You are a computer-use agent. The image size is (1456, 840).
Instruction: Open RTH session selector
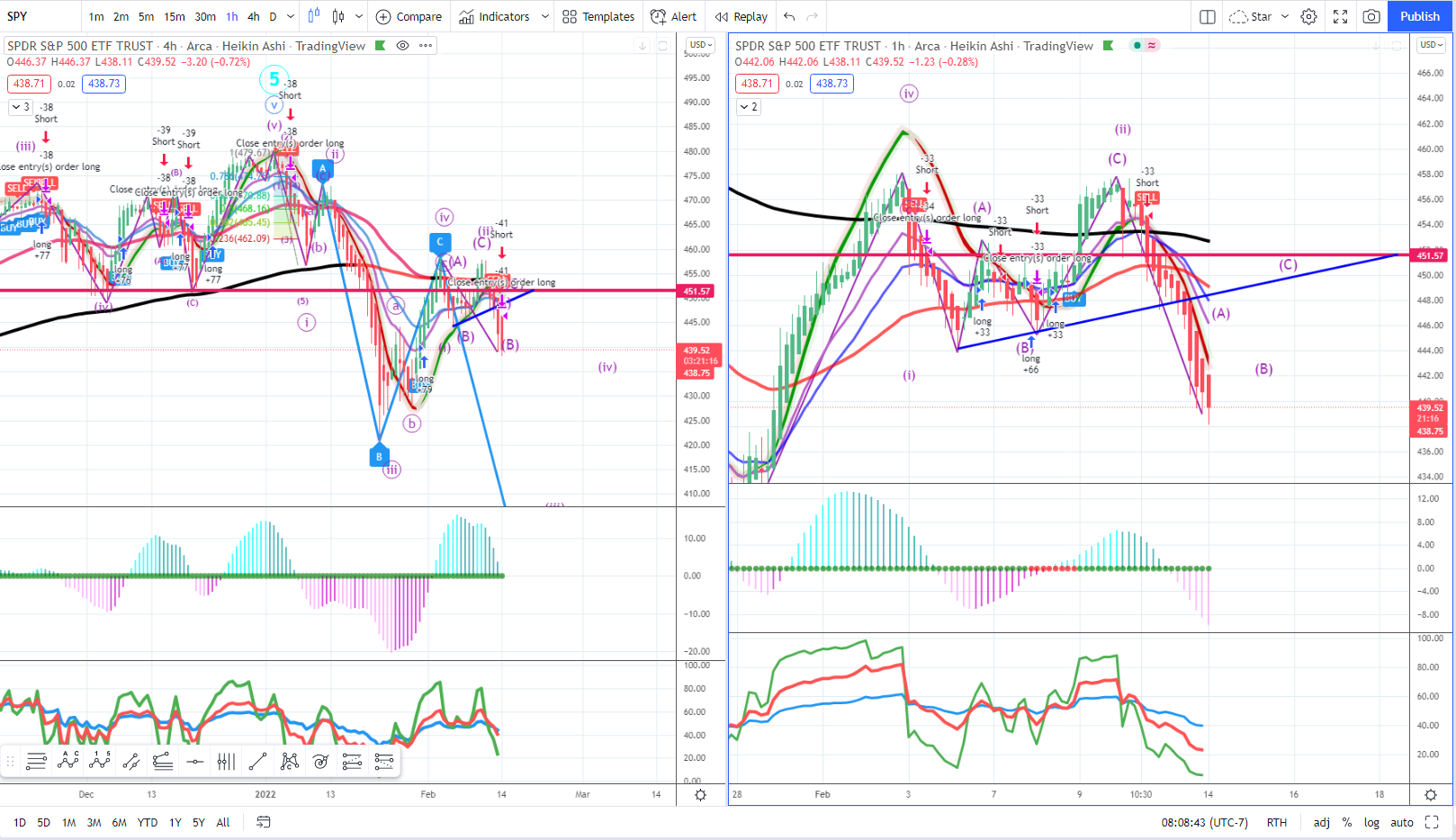point(1277,822)
